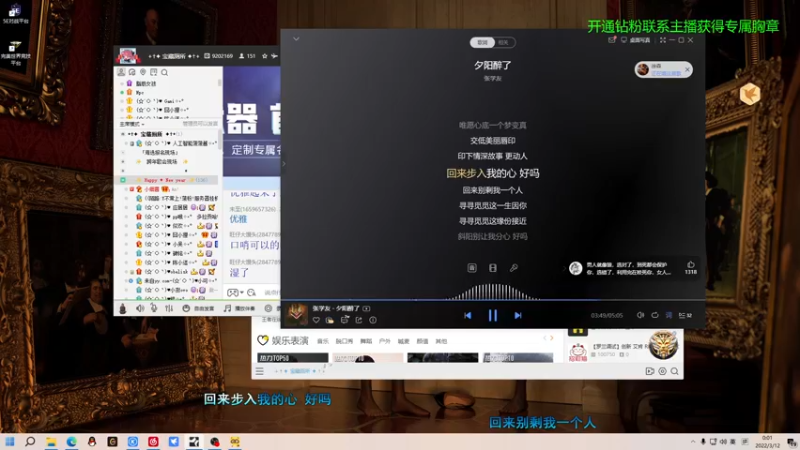Open the speaking-mode dropdown in YY panel
The height and width of the screenshot is (450, 800).
pyautogui.click(x=132, y=124)
